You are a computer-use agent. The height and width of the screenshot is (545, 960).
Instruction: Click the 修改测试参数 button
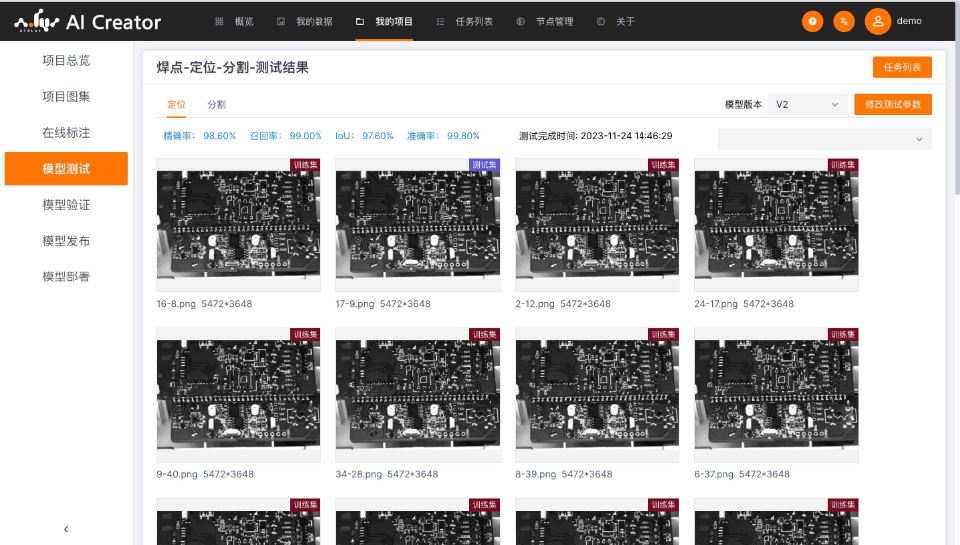(893, 104)
